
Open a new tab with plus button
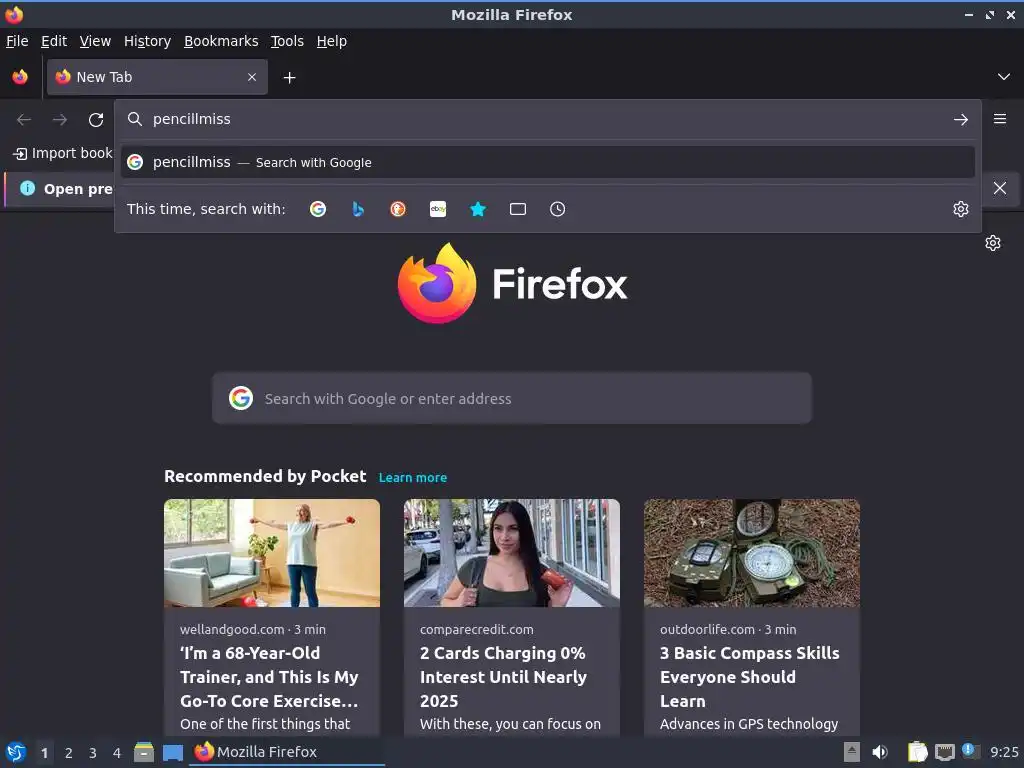point(289,78)
